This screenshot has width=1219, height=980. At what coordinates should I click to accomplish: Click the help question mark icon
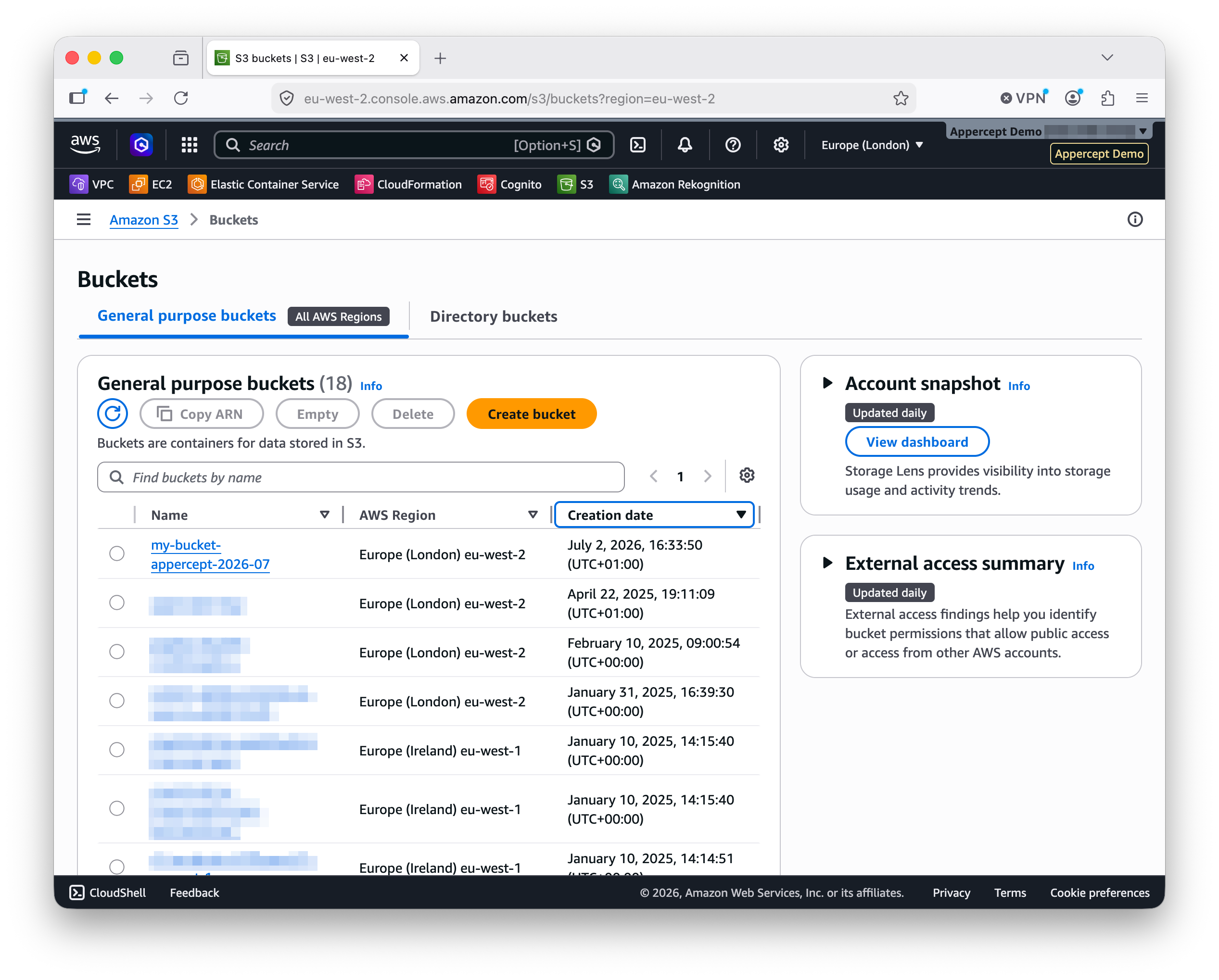pos(733,145)
